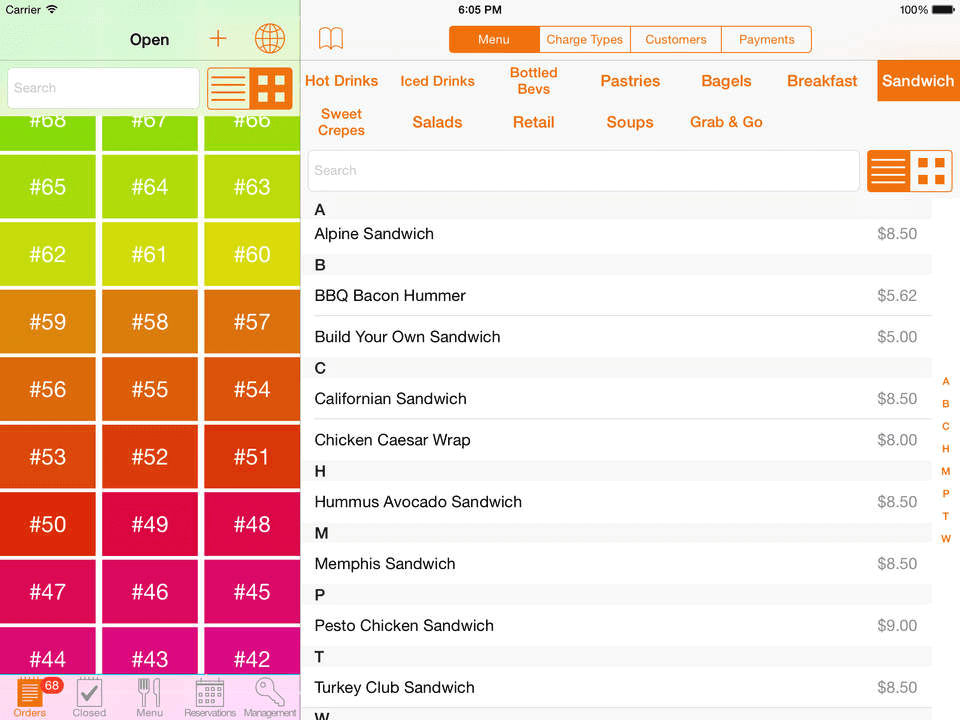960x720 pixels.
Task: Jump to index letter P
Action: coord(946,493)
